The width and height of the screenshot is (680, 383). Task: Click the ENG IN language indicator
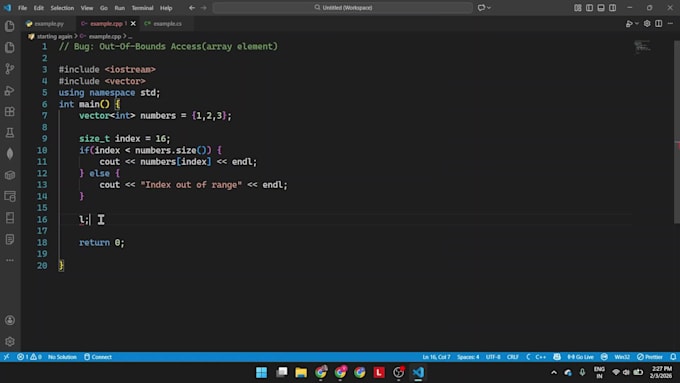point(599,372)
